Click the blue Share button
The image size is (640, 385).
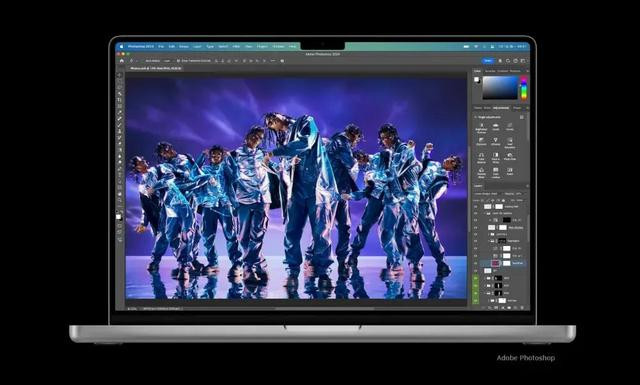pos(488,60)
